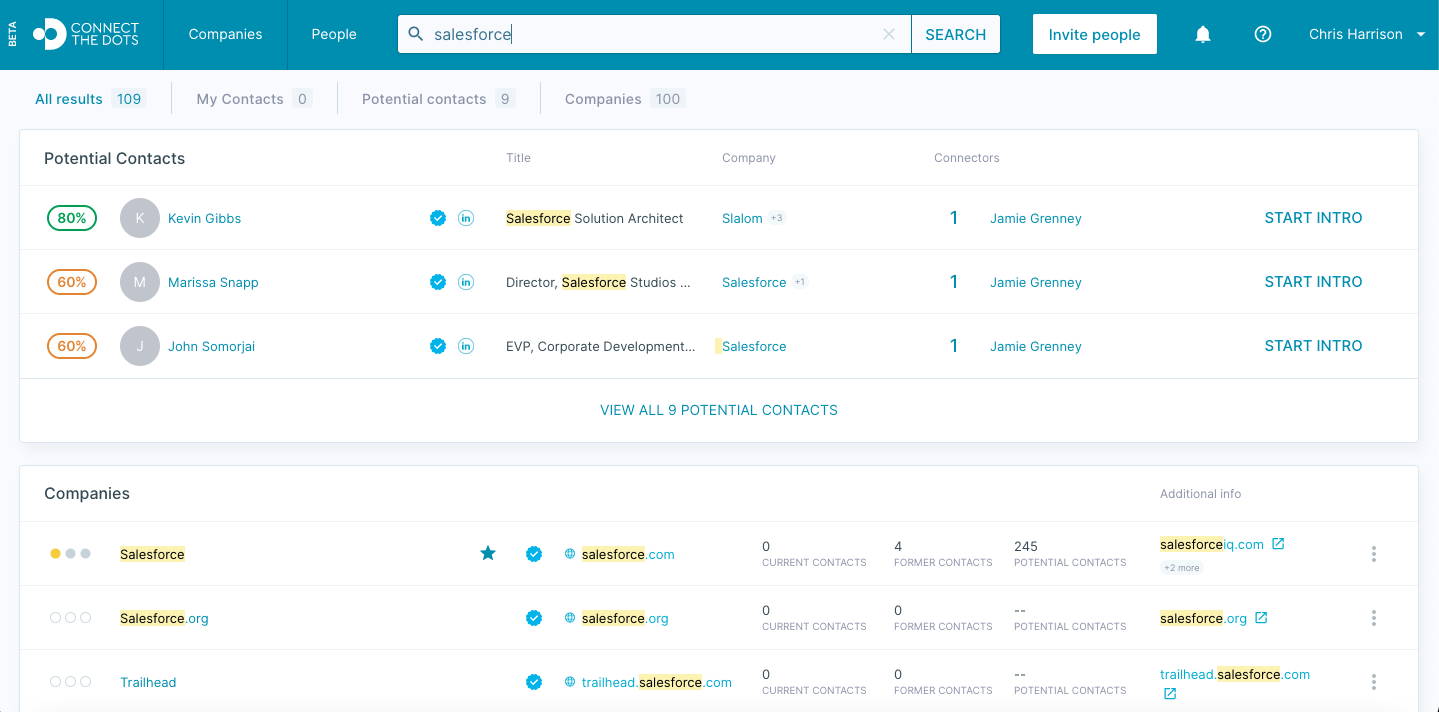Open Slalom company link

point(742,218)
